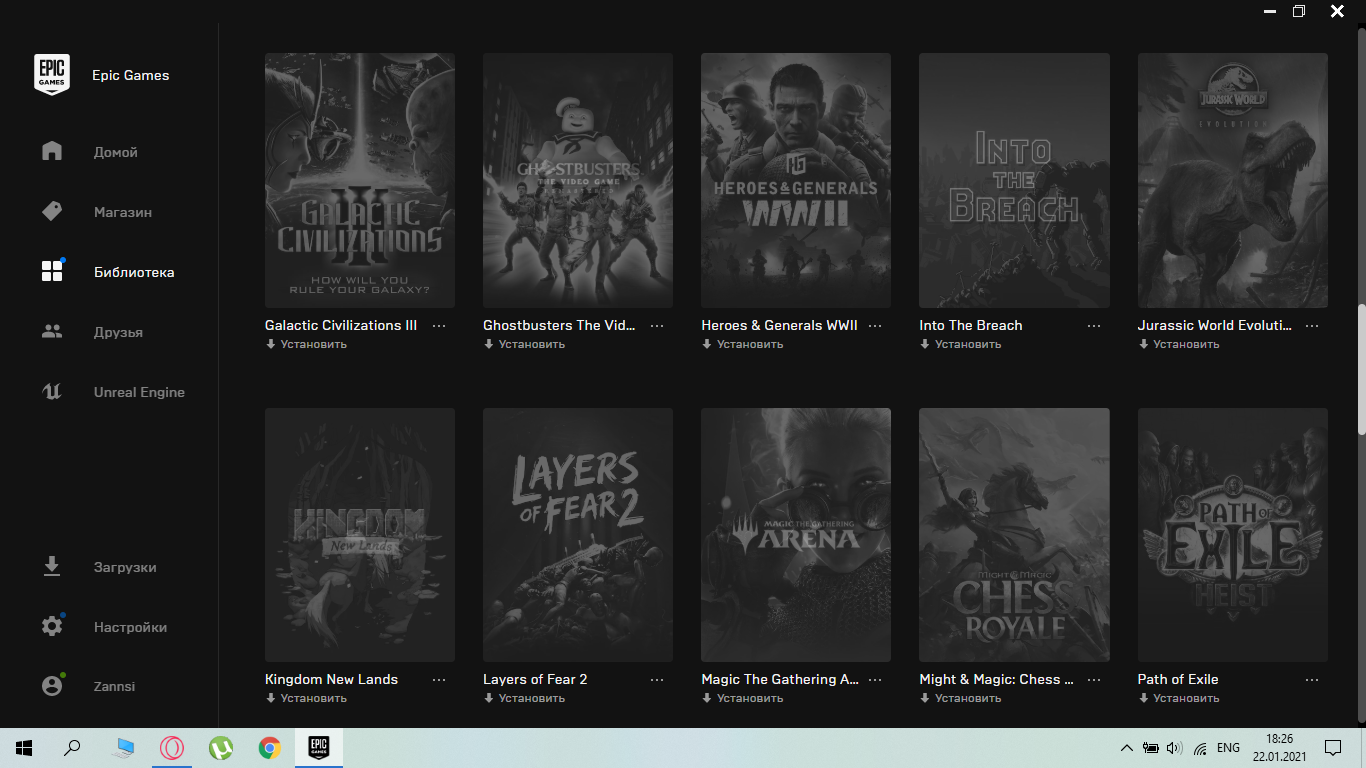1366x768 pixels.
Task: Open the Магазин store tag icon
Action: pos(52,211)
